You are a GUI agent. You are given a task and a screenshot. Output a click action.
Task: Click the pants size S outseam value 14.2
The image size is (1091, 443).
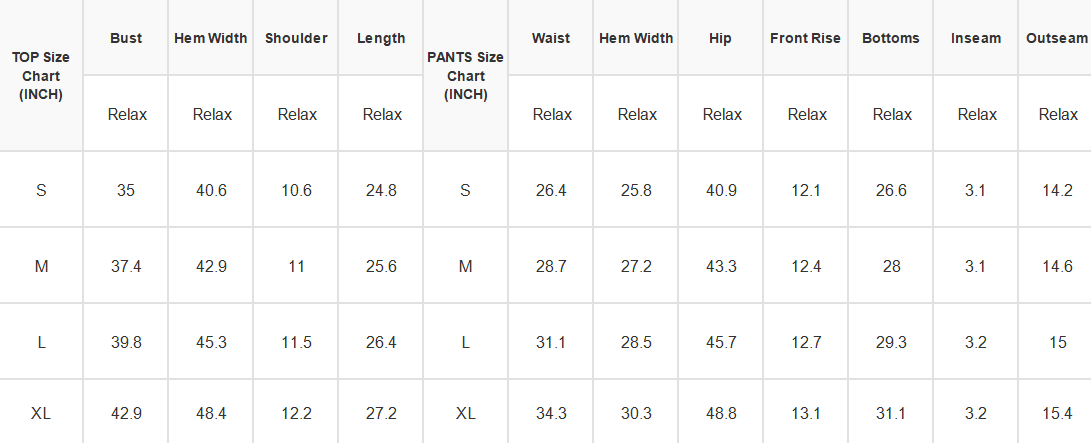[x=1056, y=190]
